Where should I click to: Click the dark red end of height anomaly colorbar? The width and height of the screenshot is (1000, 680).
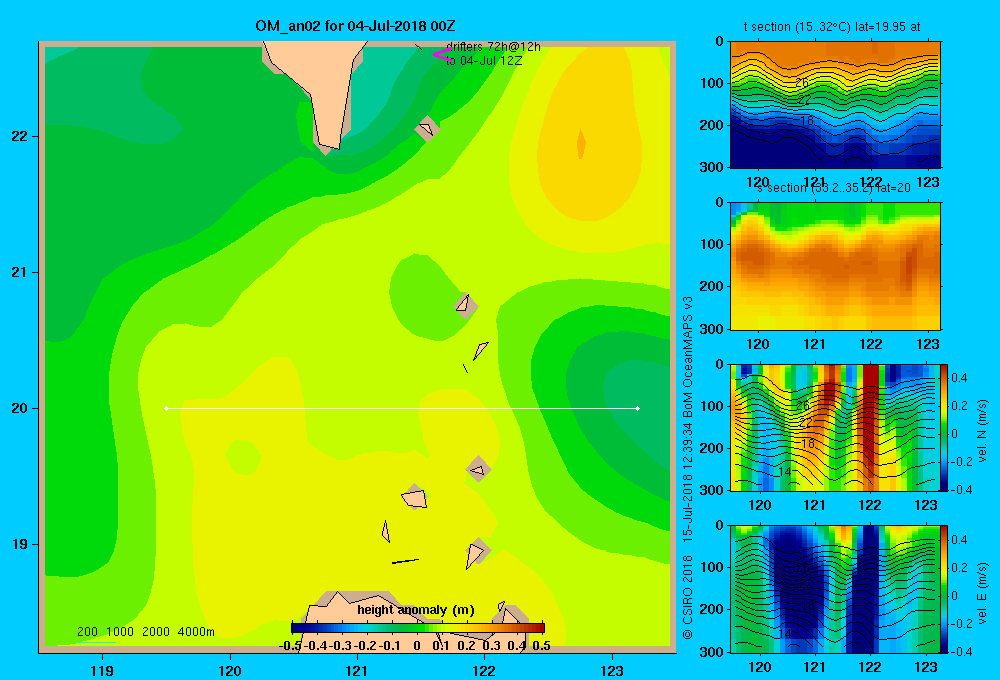[x=538, y=628]
